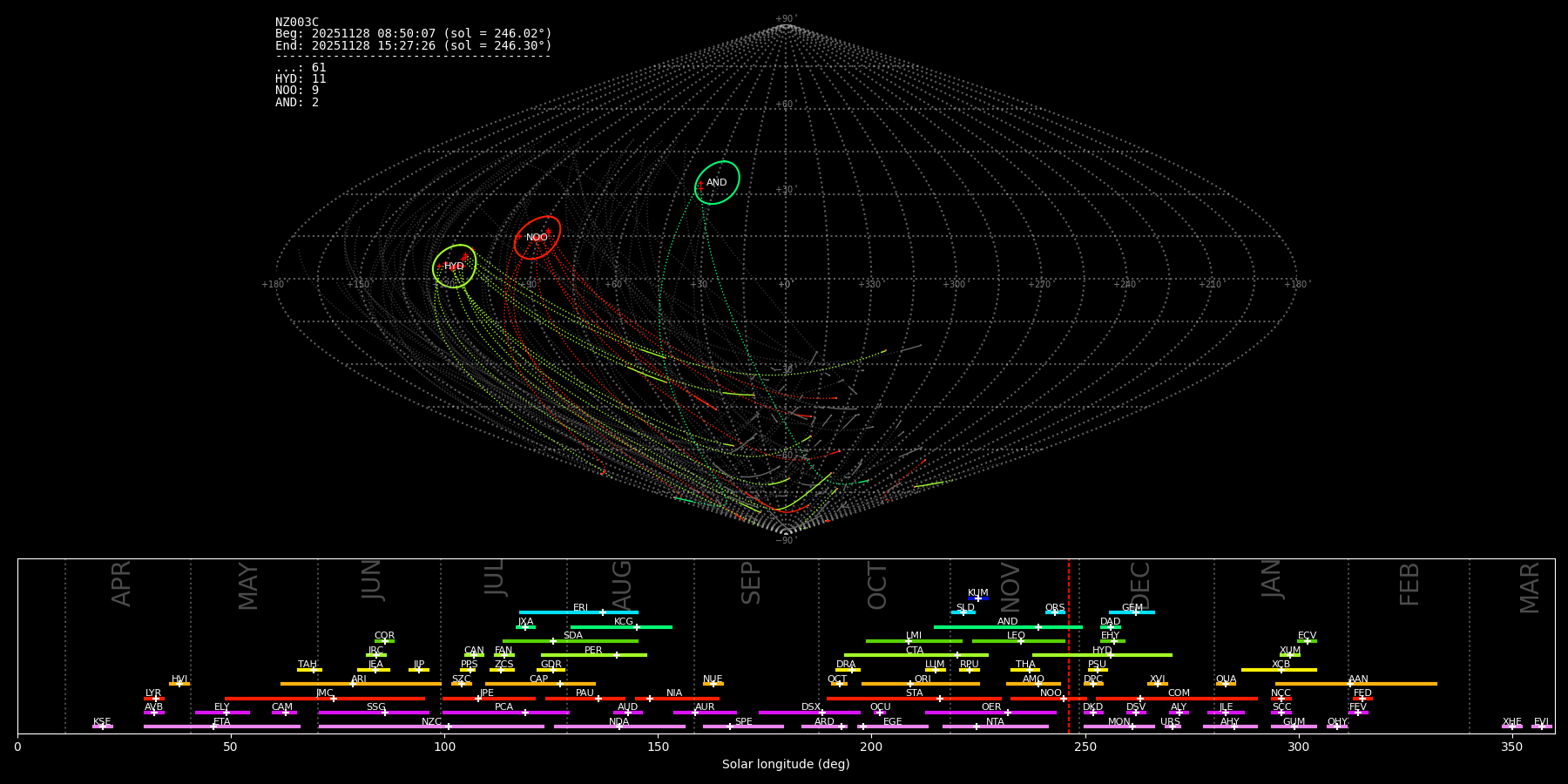The image size is (1568, 784).
Task: Click the '...: 61' sporadic count in legend
Action: click(301, 68)
